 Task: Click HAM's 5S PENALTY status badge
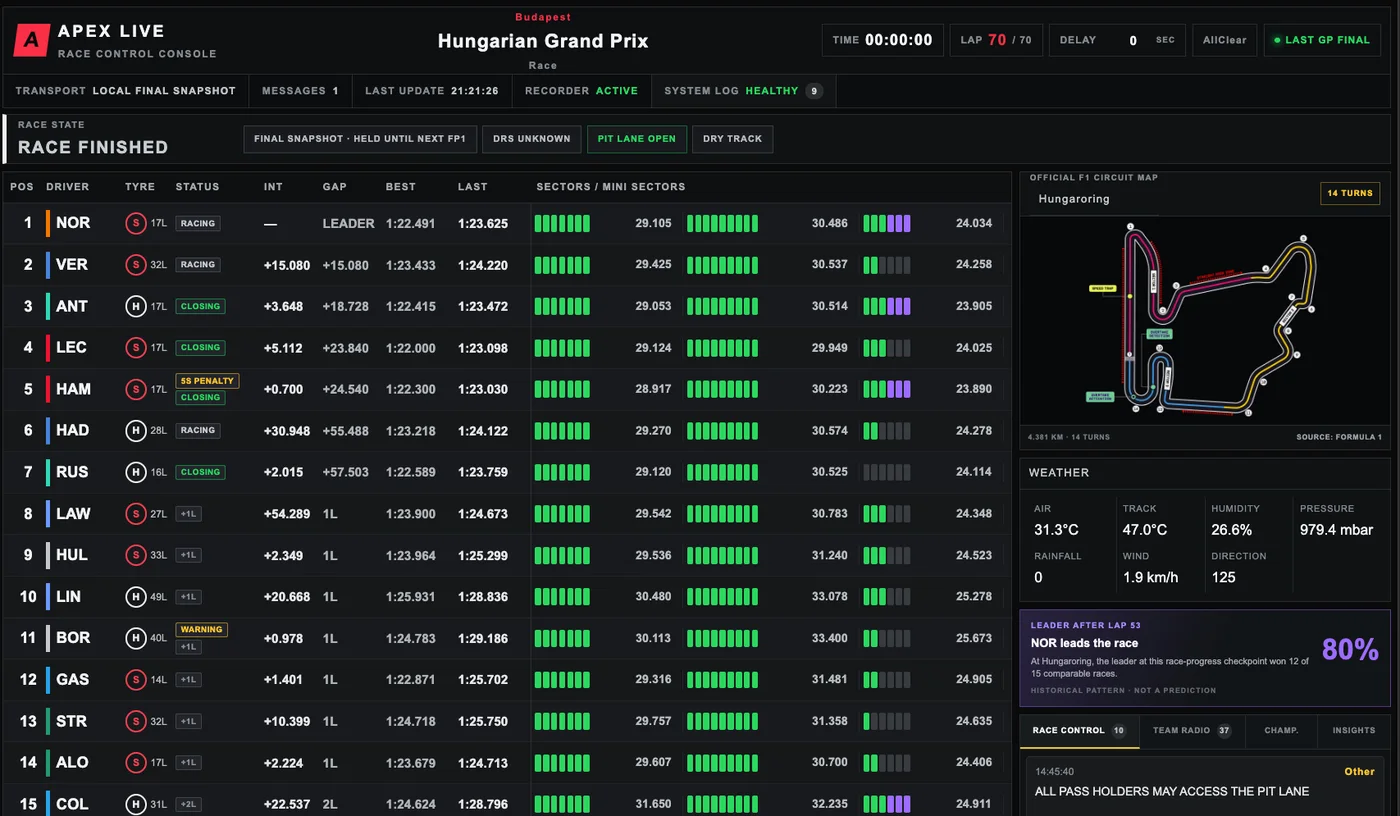point(206,381)
